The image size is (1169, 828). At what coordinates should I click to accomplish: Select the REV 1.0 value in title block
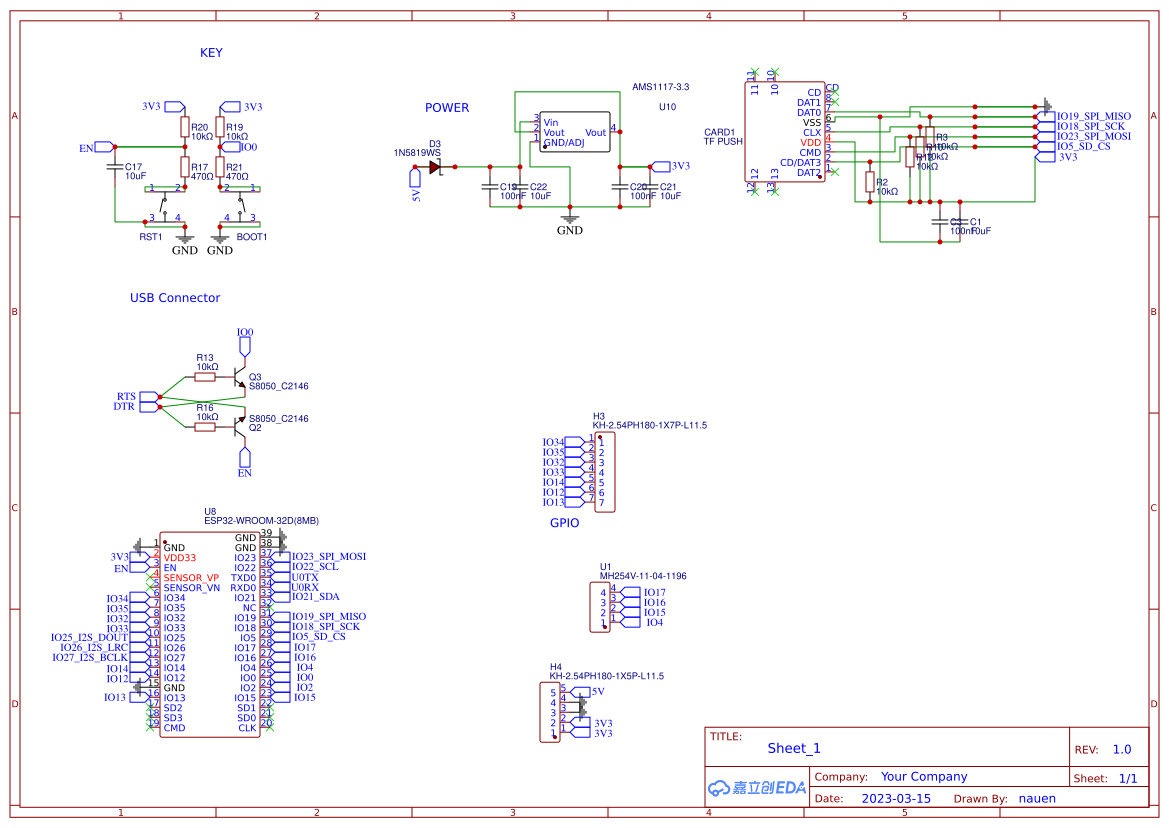tap(1120, 748)
